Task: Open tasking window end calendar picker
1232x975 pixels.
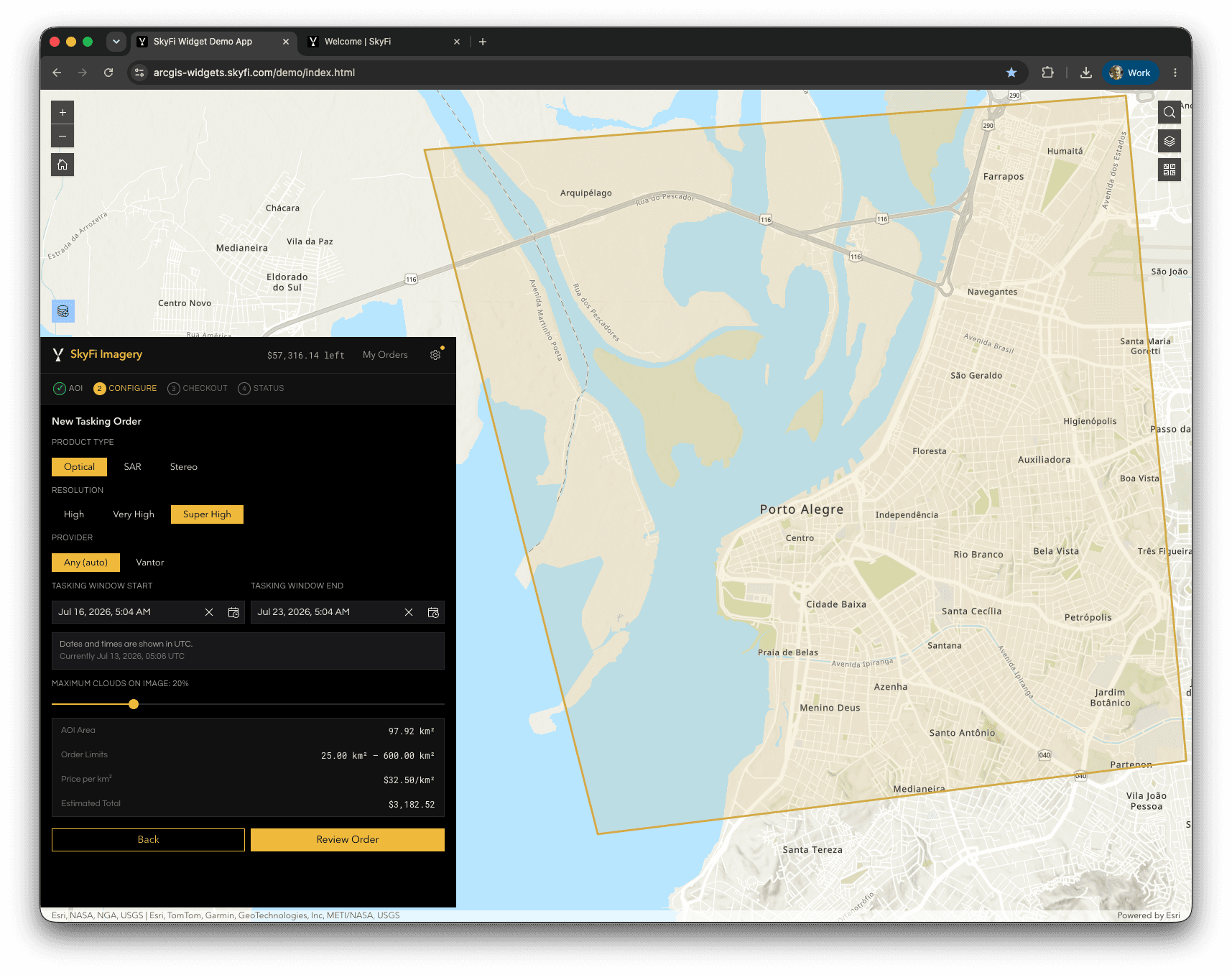Action: click(x=433, y=612)
